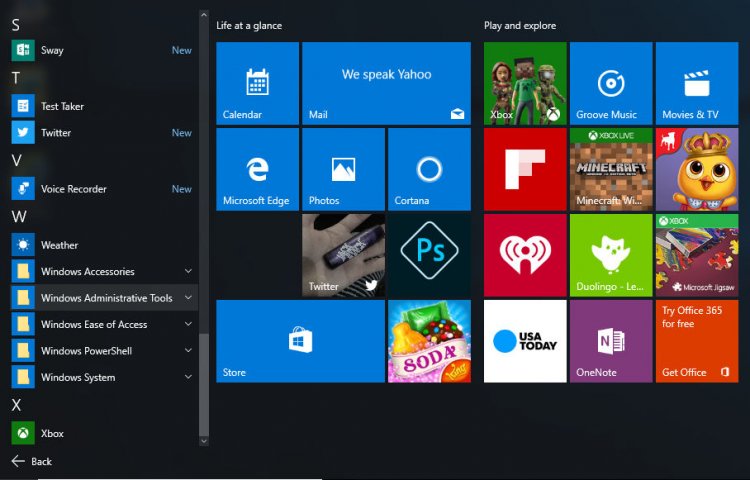Expand the Windows PowerShell chevron

click(188, 350)
